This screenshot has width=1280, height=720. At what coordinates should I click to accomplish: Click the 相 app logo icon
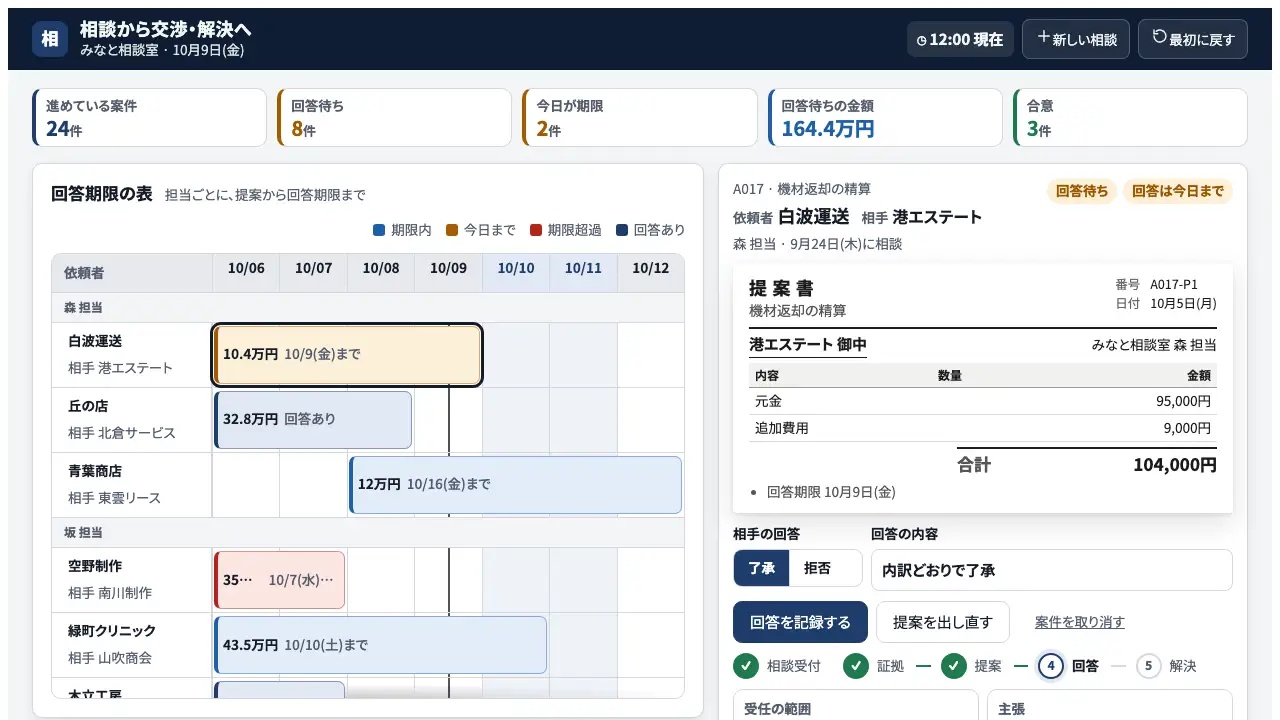pos(50,39)
